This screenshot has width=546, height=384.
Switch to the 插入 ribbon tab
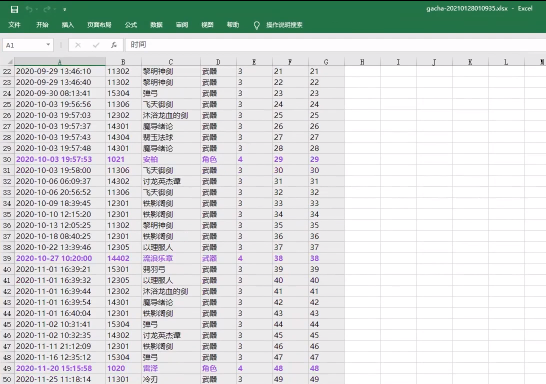click(68, 25)
